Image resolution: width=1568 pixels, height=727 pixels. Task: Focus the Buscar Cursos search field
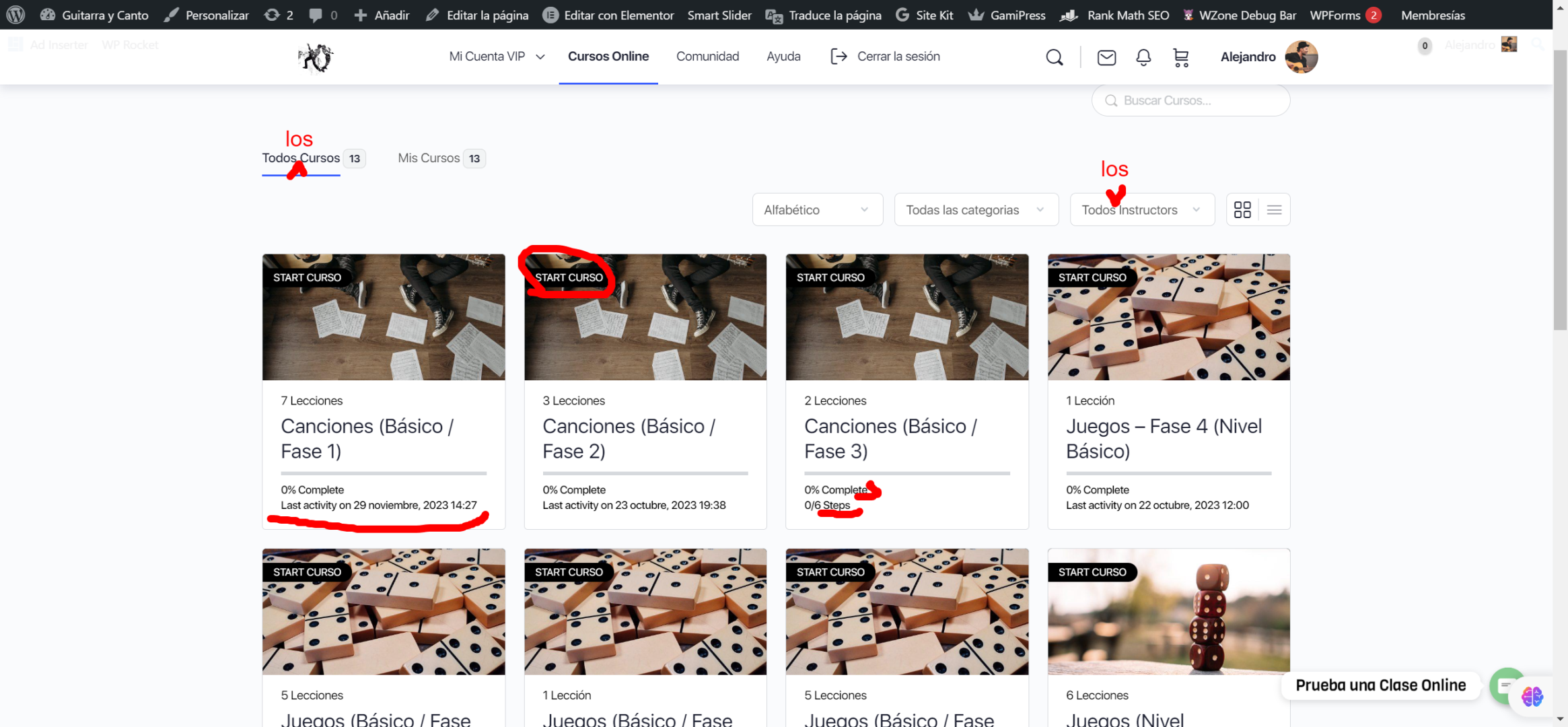pos(1190,100)
